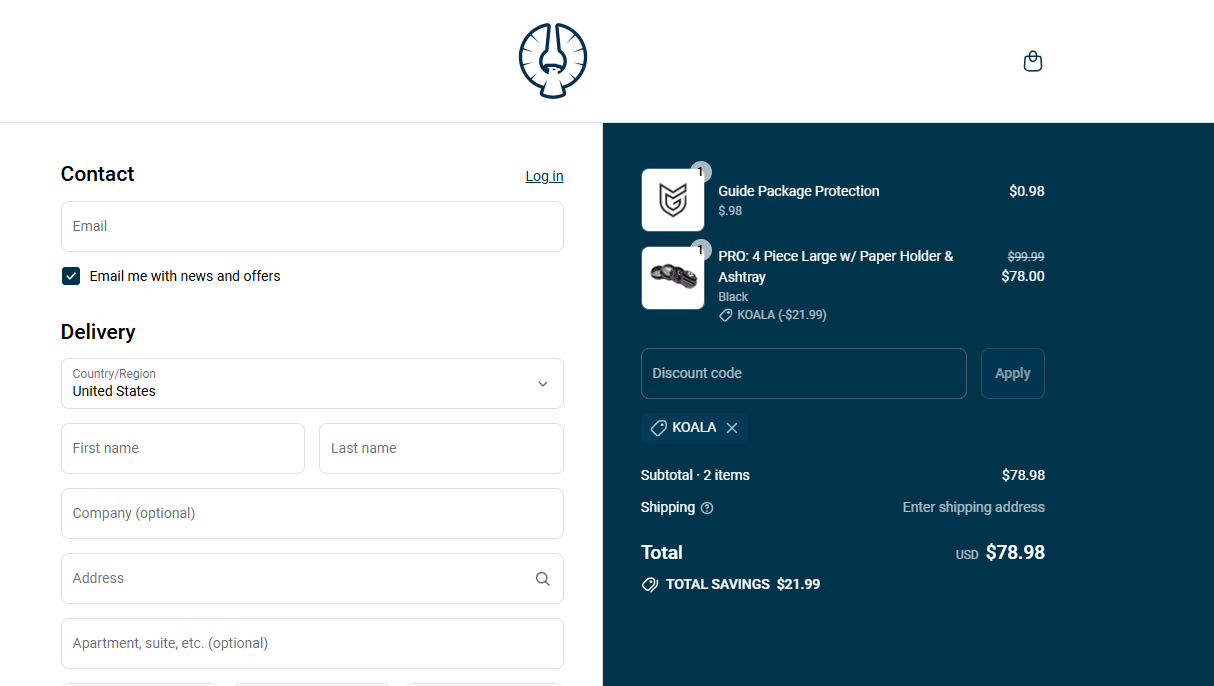Open the shopping bag cart icon

[1033, 62]
